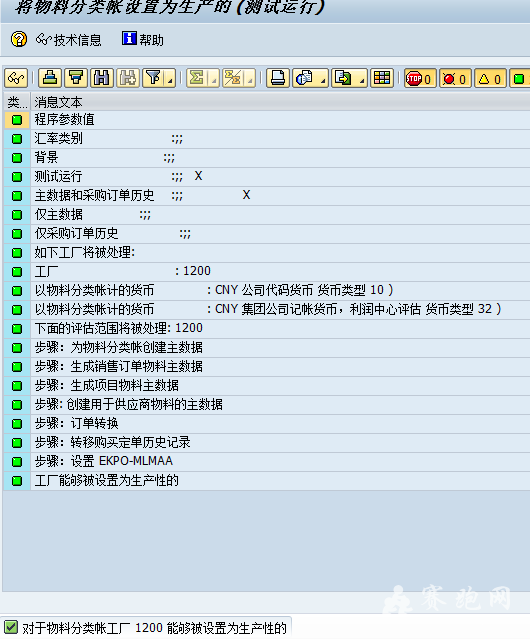This screenshot has height=639, width=530.
Task: Click the yellow question mark help icon
Action: (19, 40)
